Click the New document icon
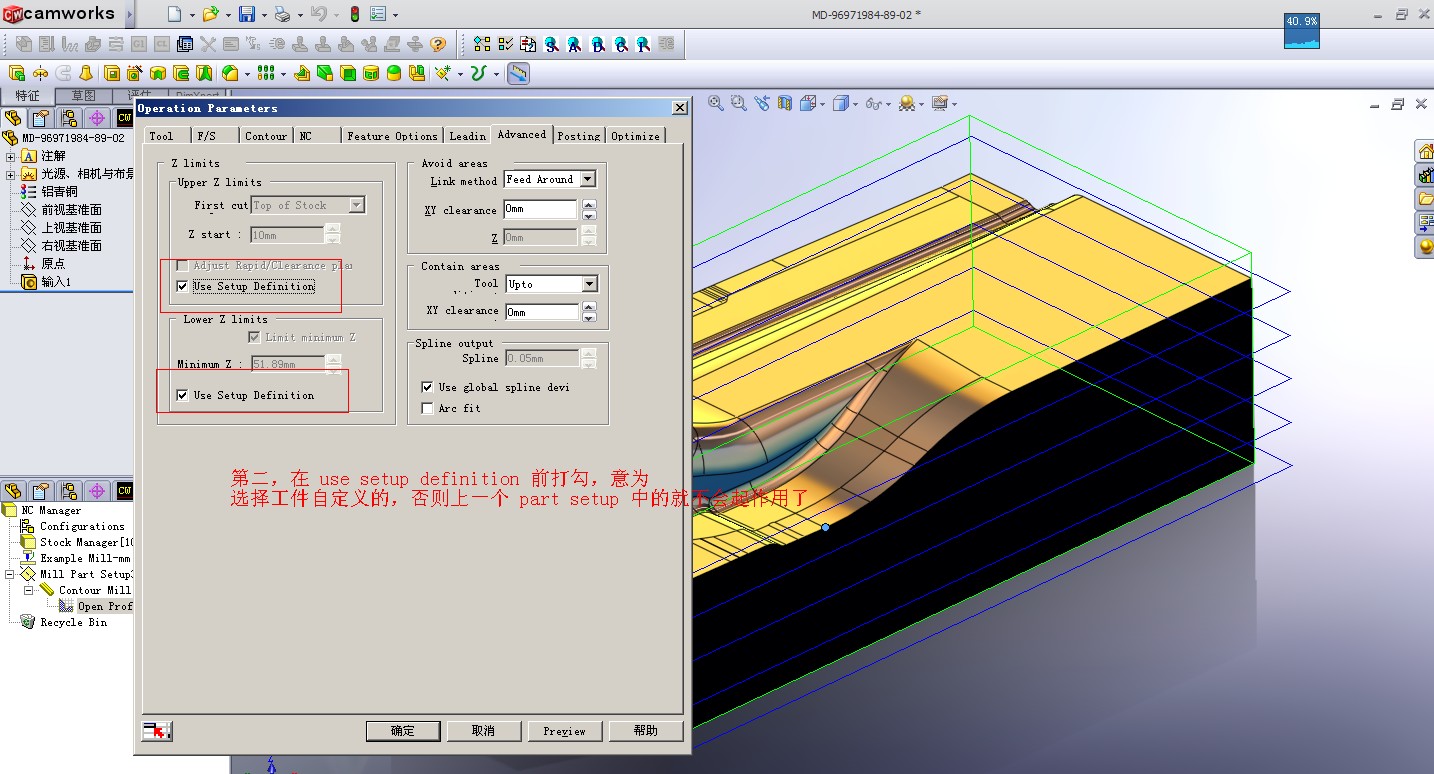Viewport: 1434px width, 774px height. [x=174, y=14]
